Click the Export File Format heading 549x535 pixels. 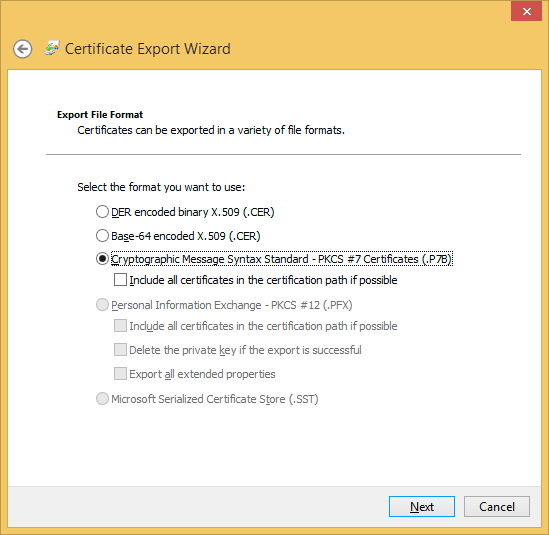point(100,114)
